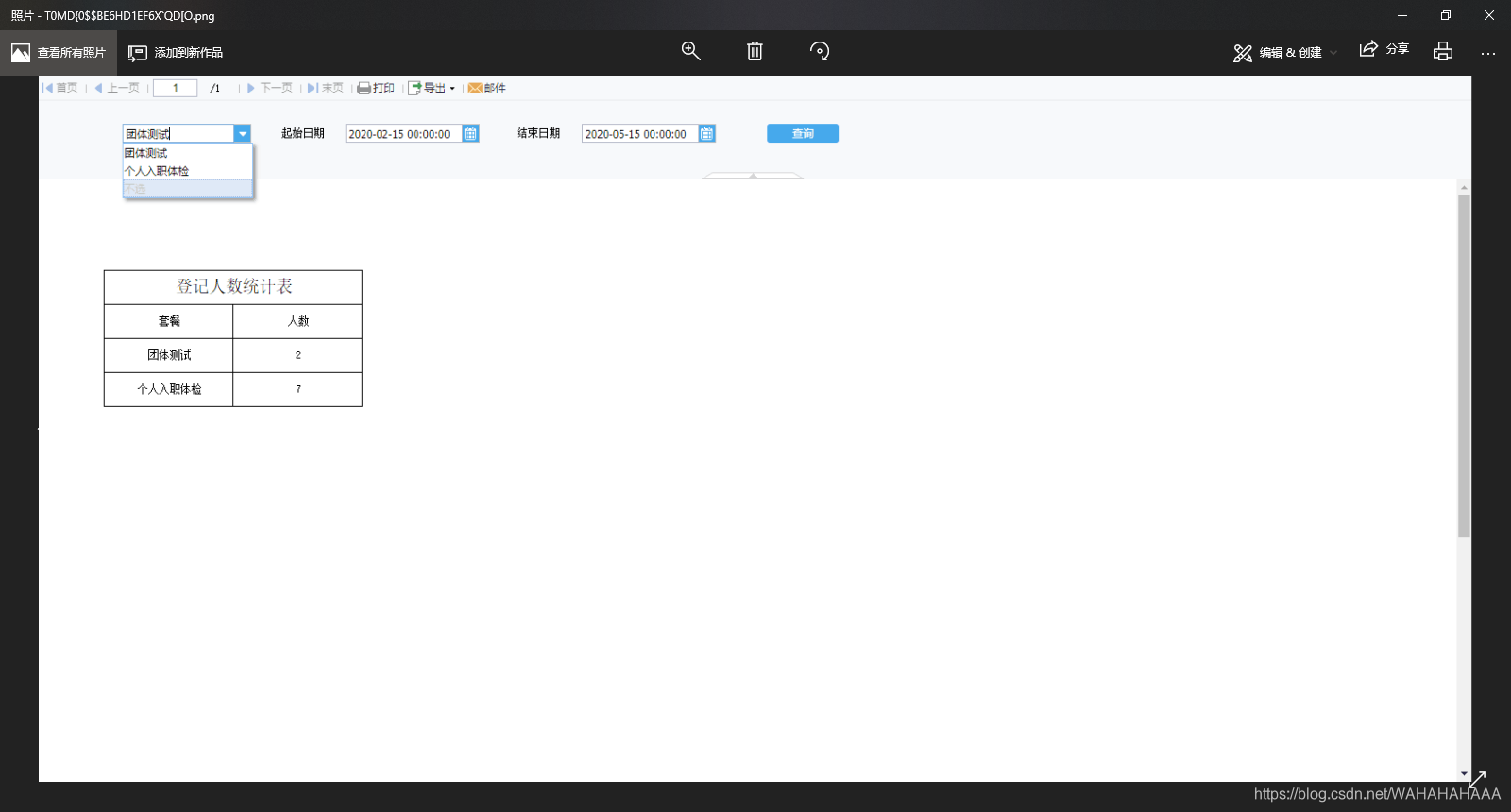
Task: Type in the package combo box text field
Action: pyautogui.click(x=178, y=134)
